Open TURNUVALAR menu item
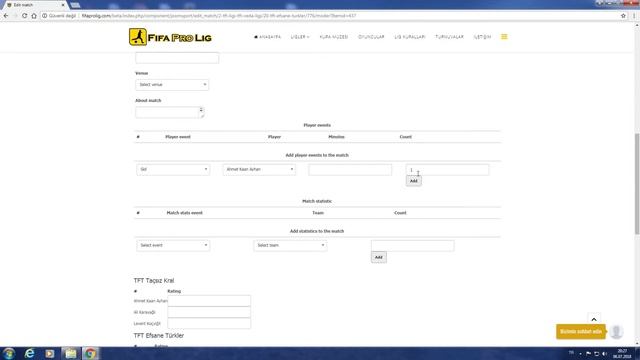The width and height of the screenshot is (640, 360). coord(449,37)
